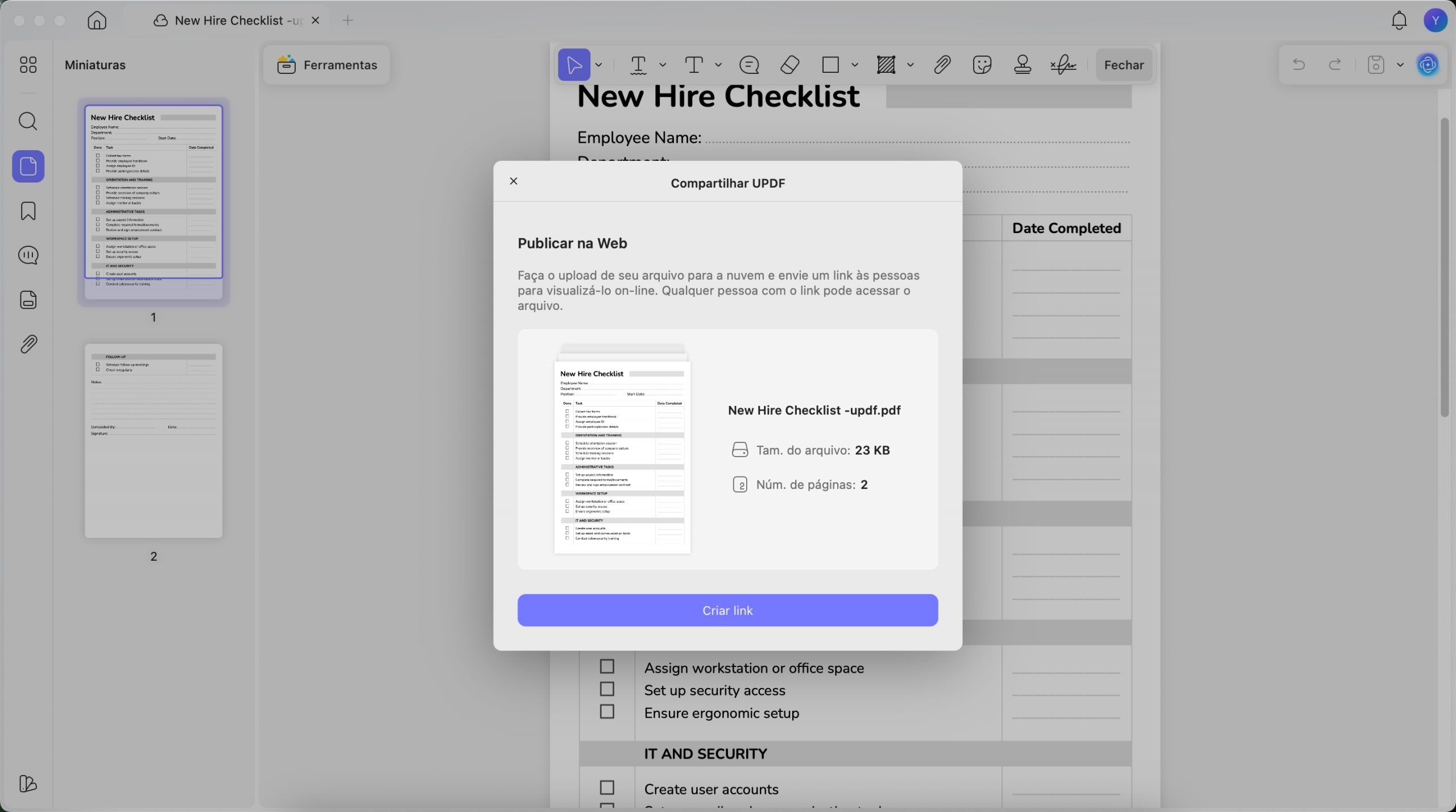1456x812 pixels.
Task: Close the New Hire Checklist tab
Action: [316, 20]
